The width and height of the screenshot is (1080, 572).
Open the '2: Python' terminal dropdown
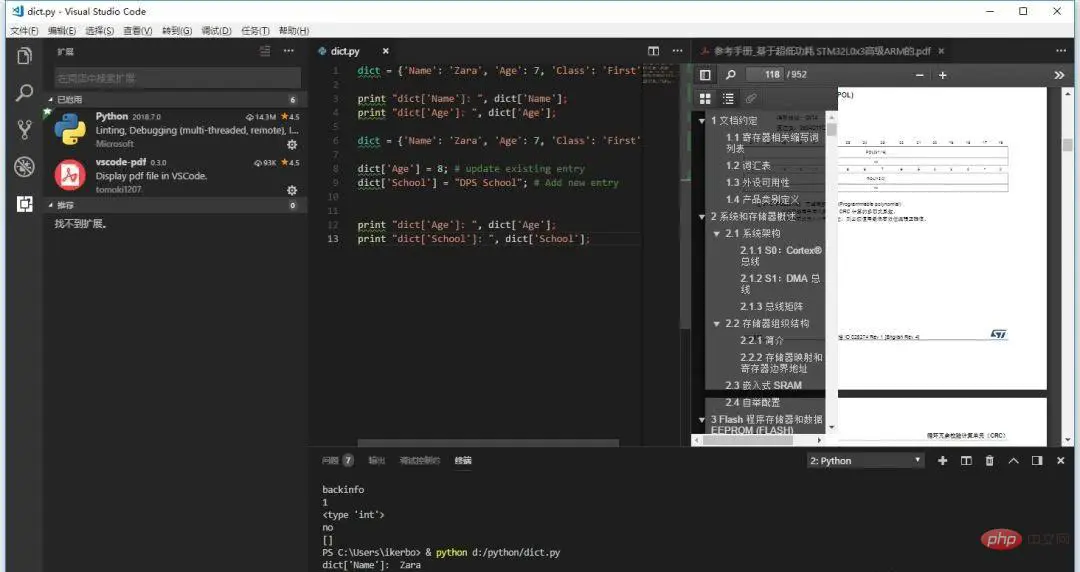865,461
